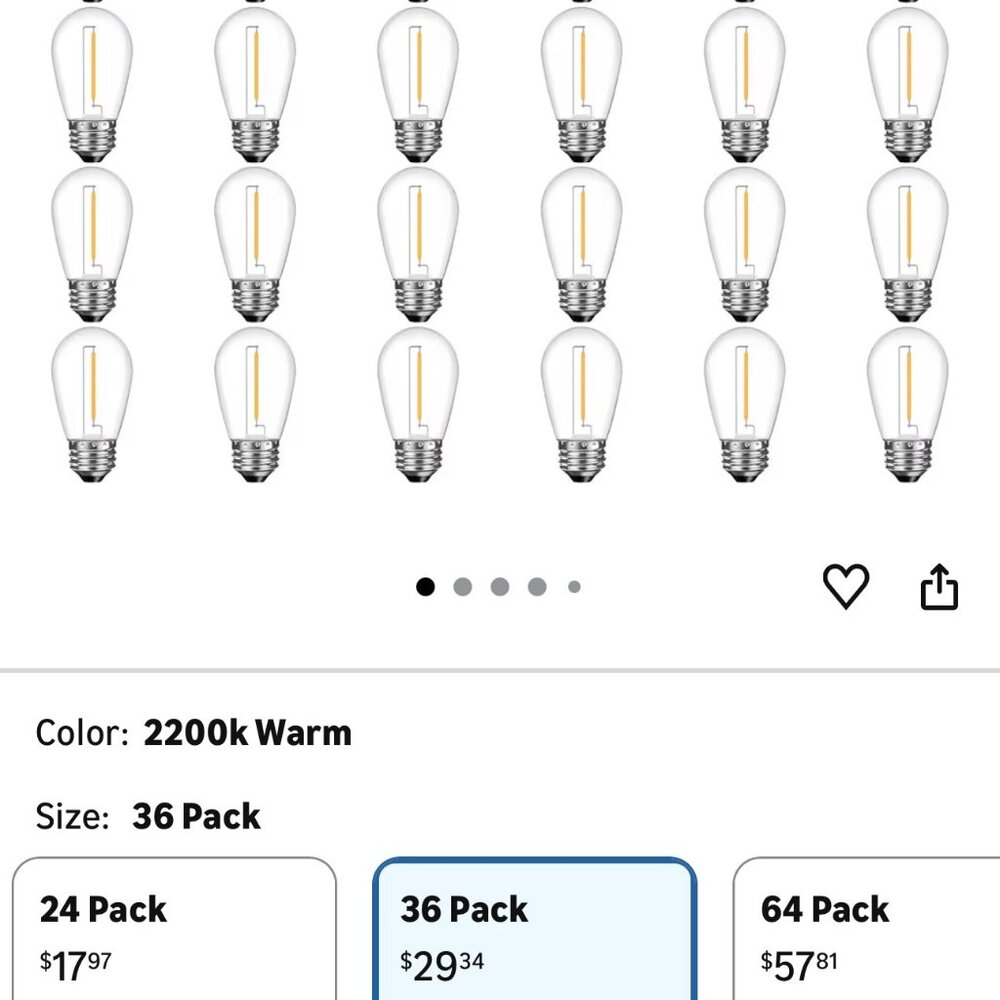1000x1000 pixels.
Task: Select the third carousel dot
Action: click(499, 586)
